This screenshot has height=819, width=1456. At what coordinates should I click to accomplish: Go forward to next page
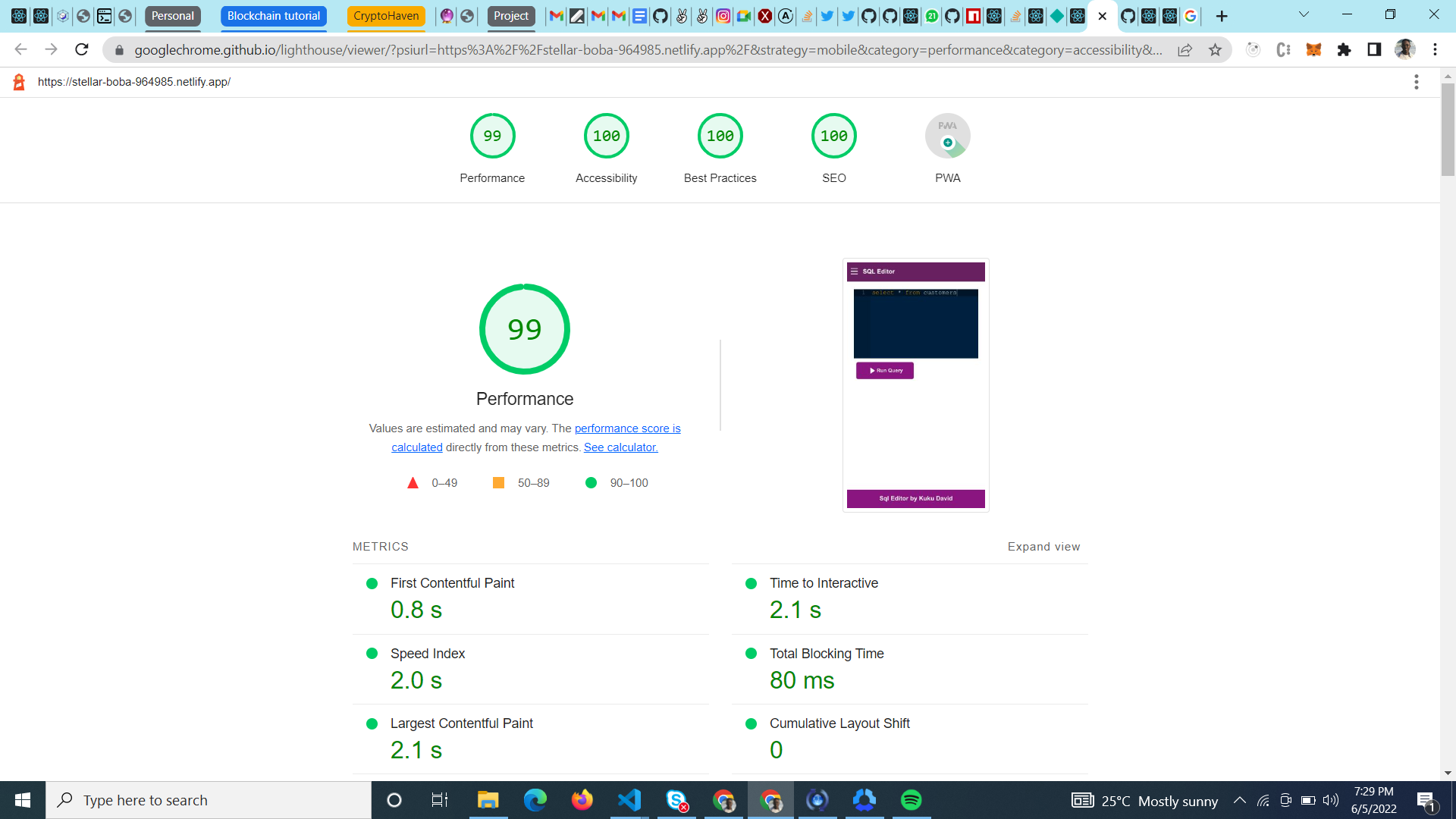click(x=51, y=50)
